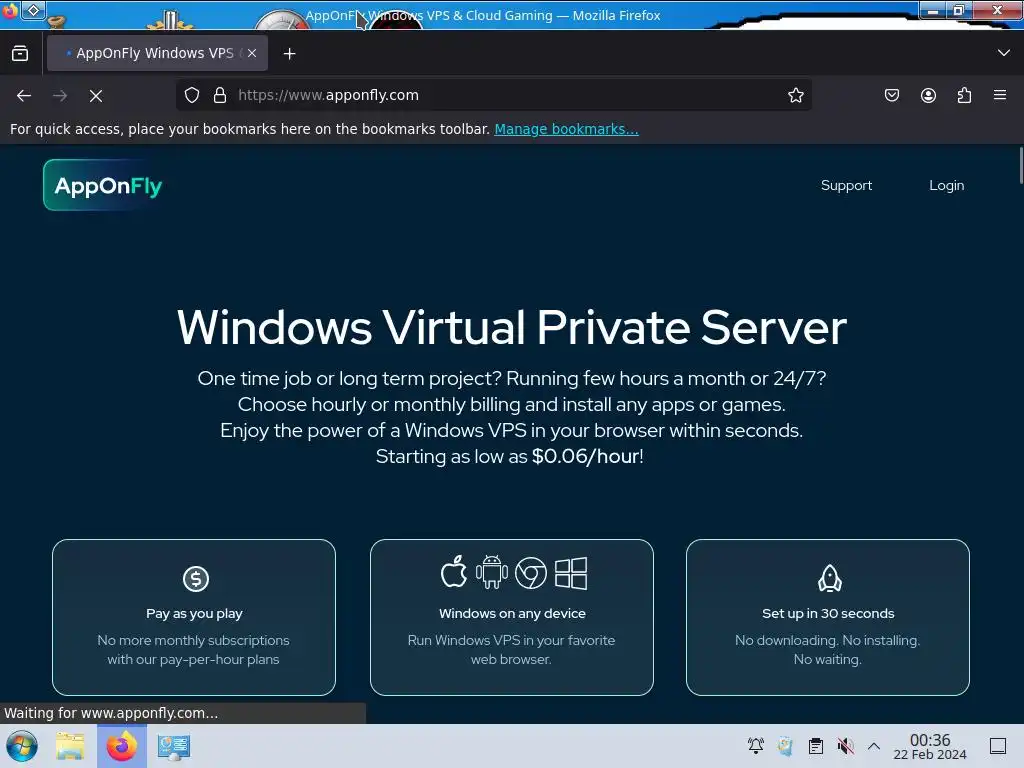Open tracking protection shield icon

pos(192,95)
